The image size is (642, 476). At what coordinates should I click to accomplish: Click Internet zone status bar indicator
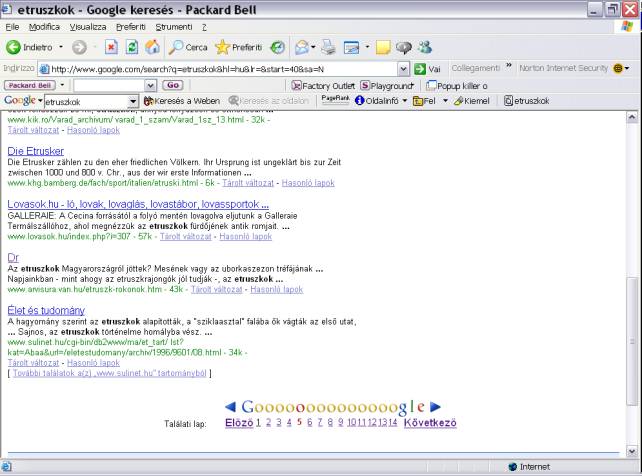click(x=529, y=467)
